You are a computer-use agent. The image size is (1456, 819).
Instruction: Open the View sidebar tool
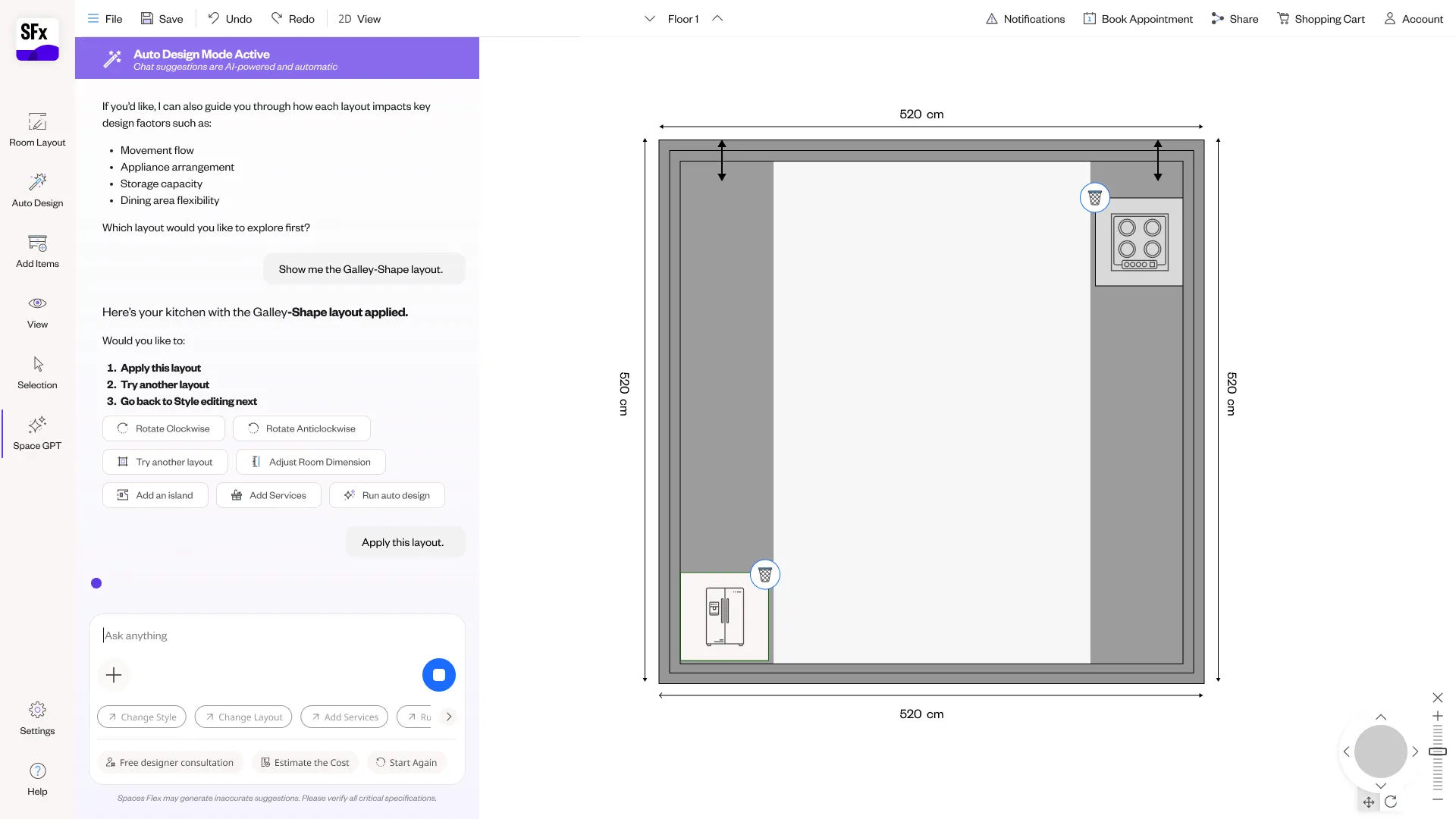pos(37,312)
